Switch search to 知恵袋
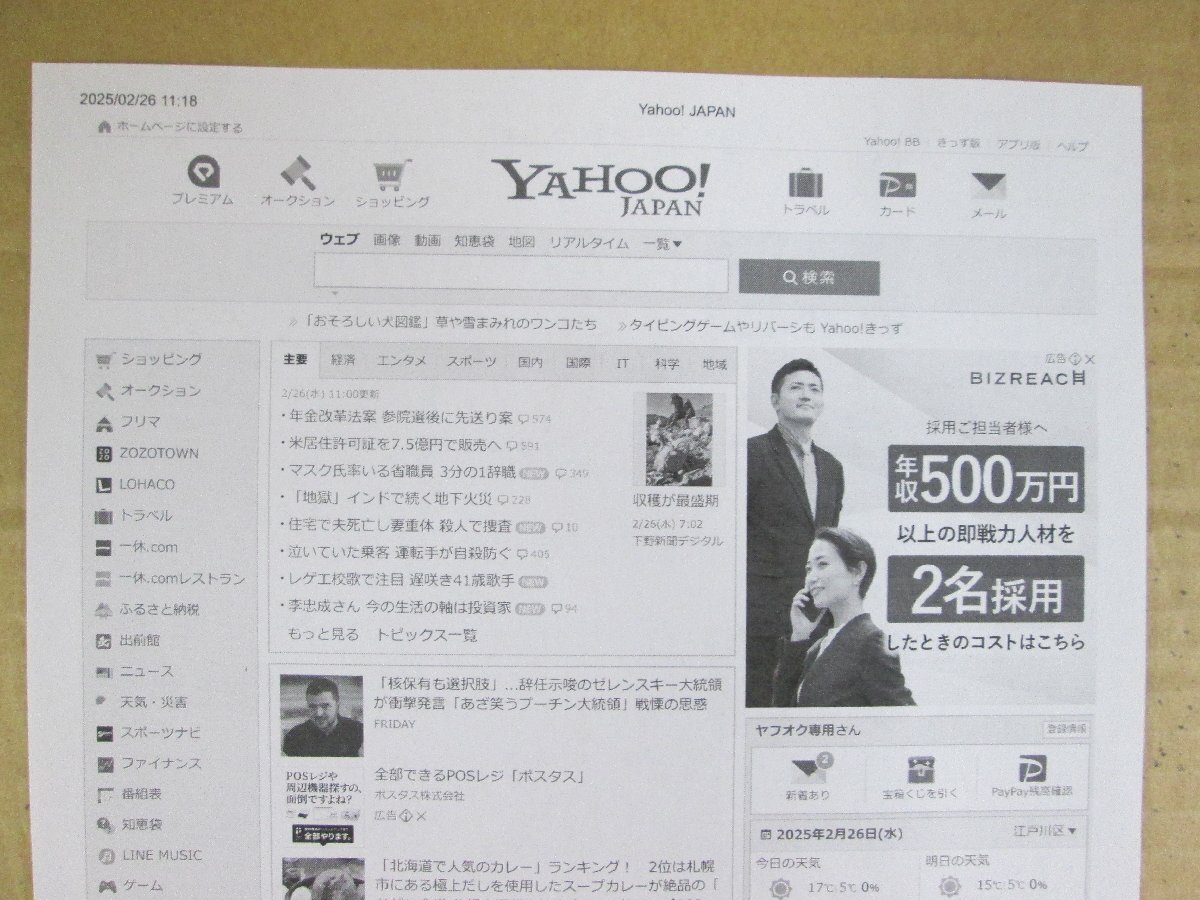 point(474,241)
